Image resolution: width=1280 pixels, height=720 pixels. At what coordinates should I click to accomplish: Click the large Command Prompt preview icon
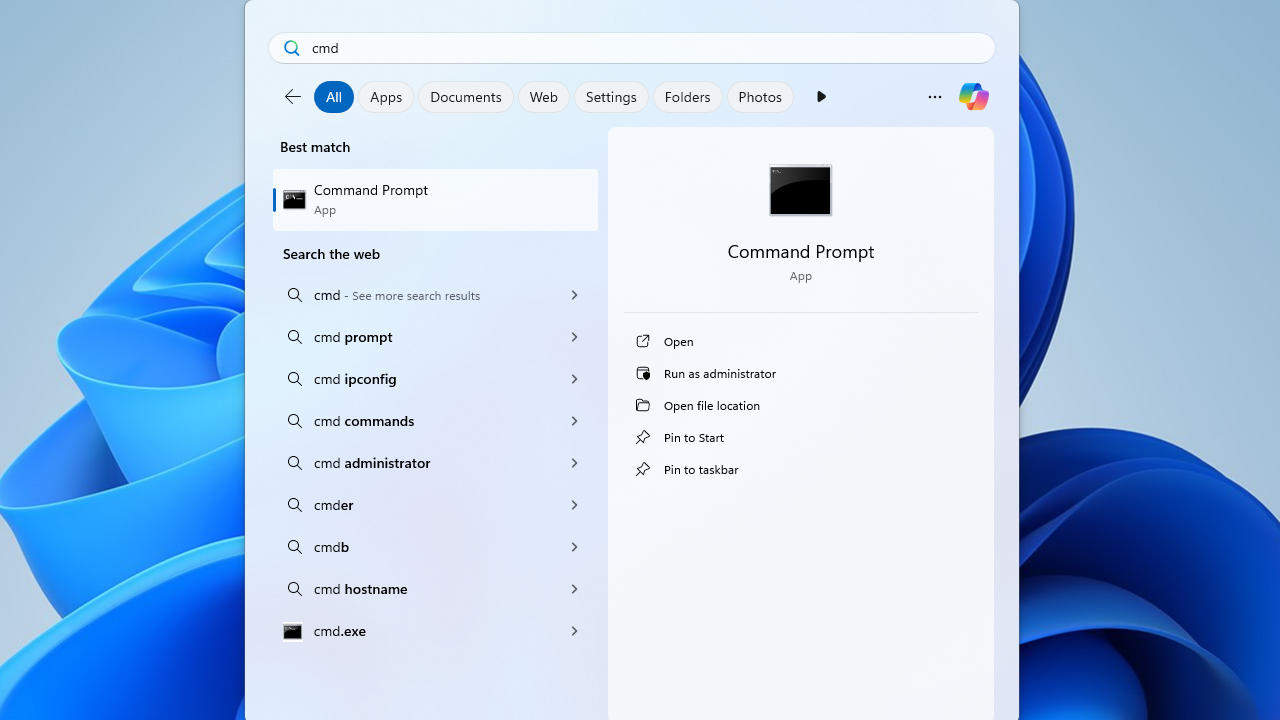(x=800, y=190)
